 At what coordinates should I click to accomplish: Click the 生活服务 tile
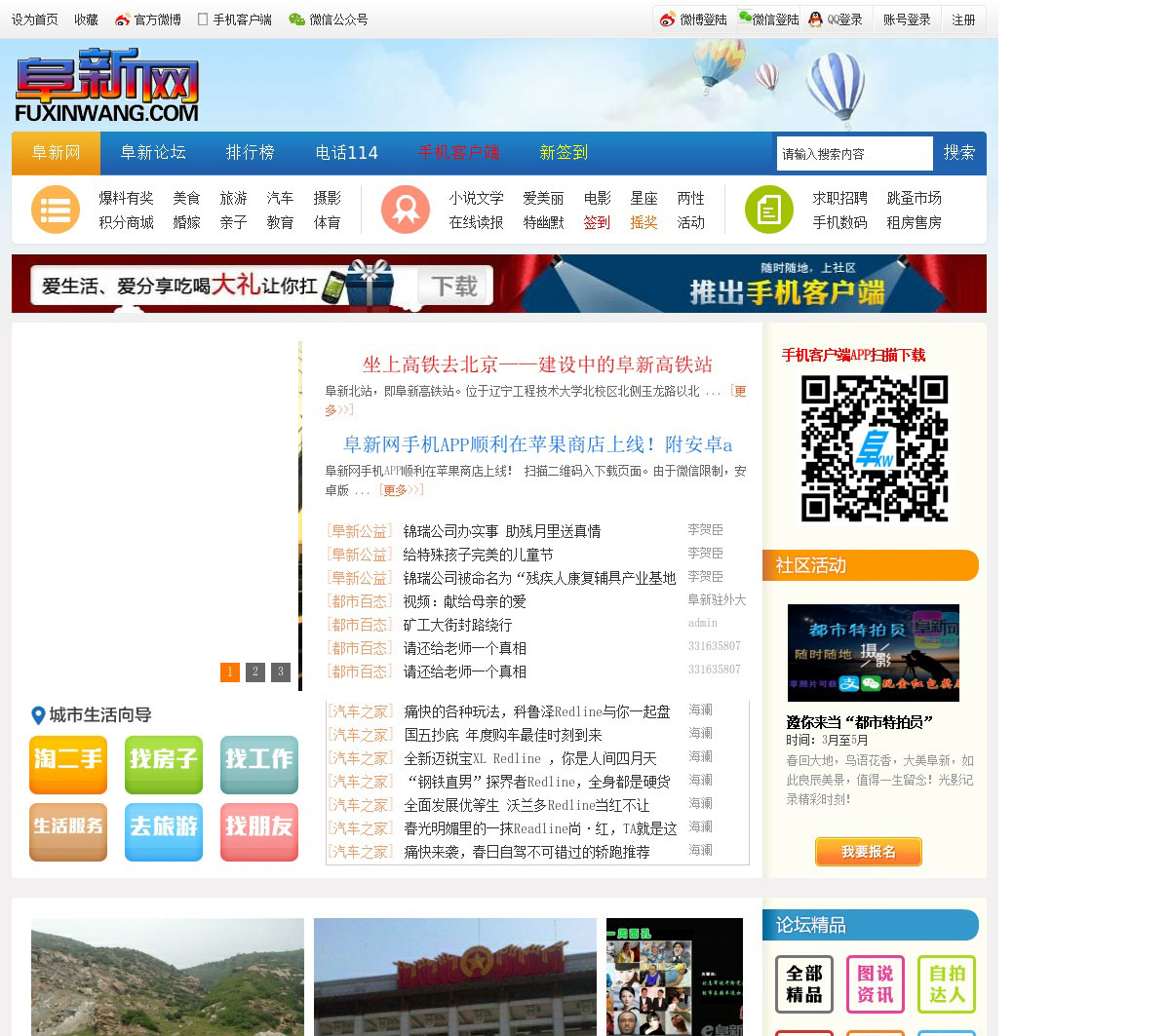[68, 832]
